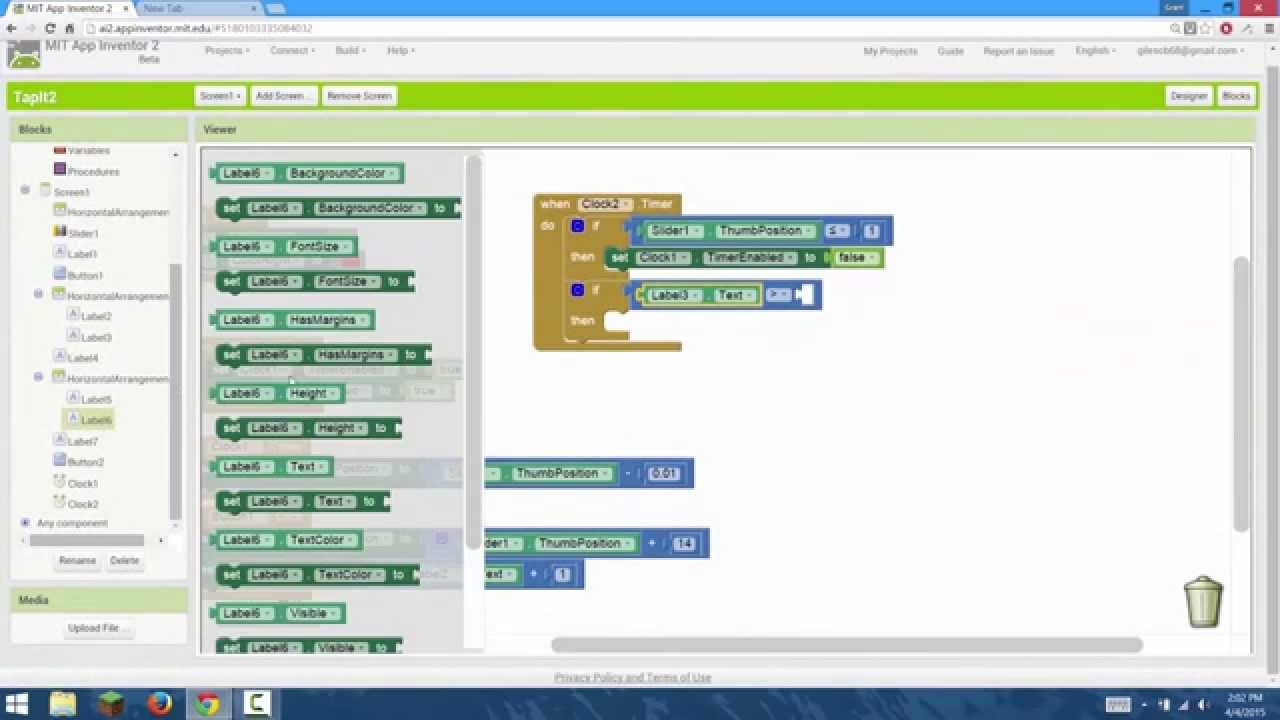This screenshot has height=720, width=1280.
Task: Open the English language dropdown
Action: 1095,51
